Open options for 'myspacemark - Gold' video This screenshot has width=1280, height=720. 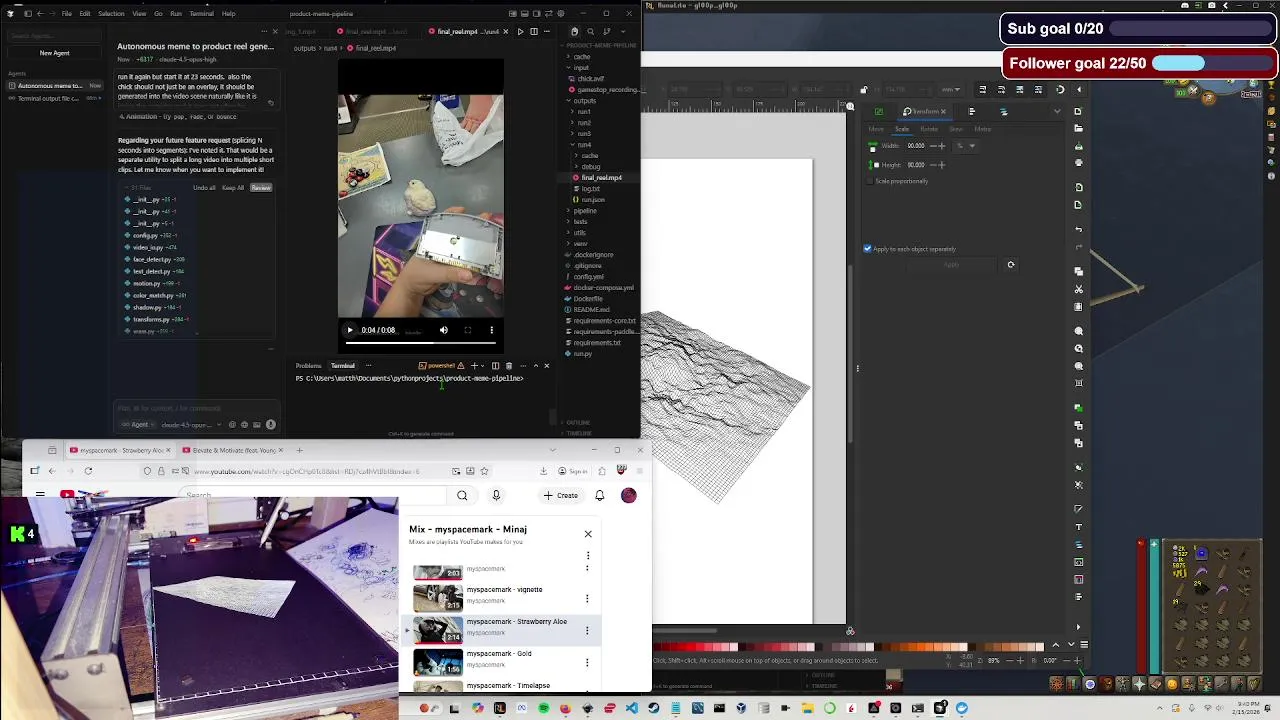(587, 663)
